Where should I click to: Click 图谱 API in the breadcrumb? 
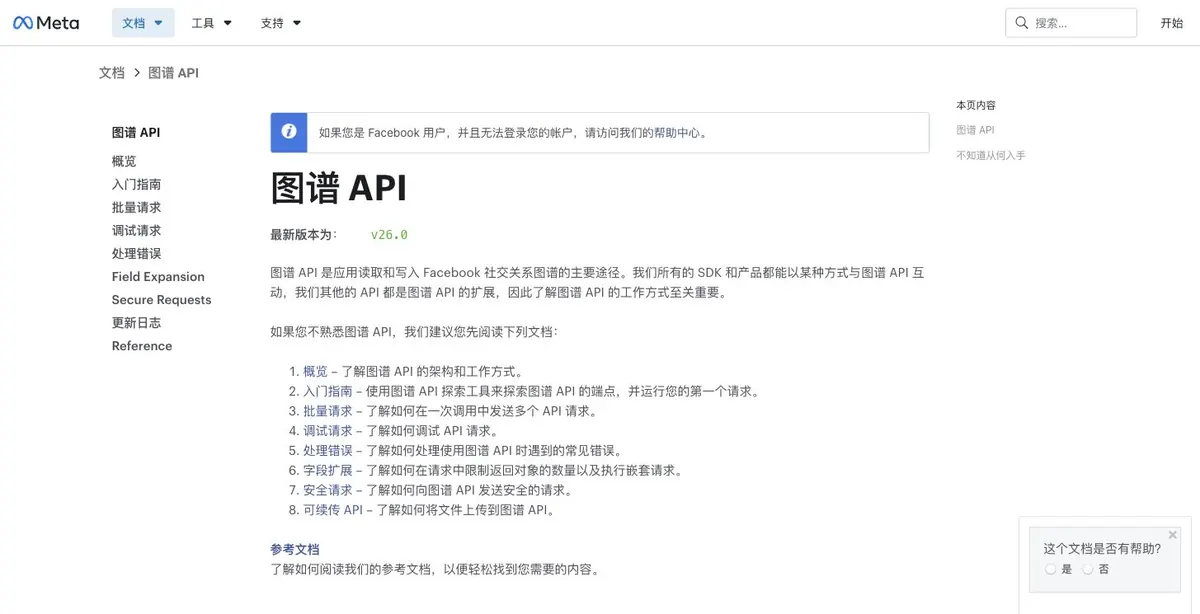tap(174, 73)
